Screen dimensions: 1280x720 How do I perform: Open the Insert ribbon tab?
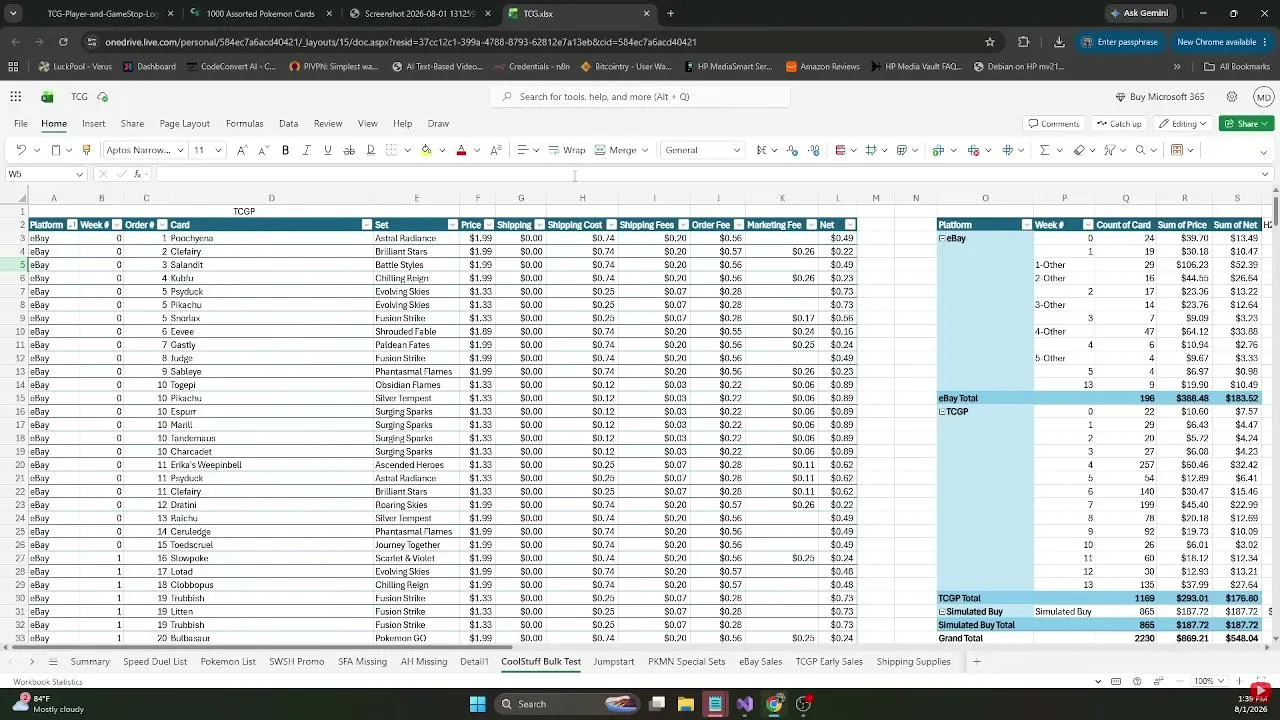94,124
